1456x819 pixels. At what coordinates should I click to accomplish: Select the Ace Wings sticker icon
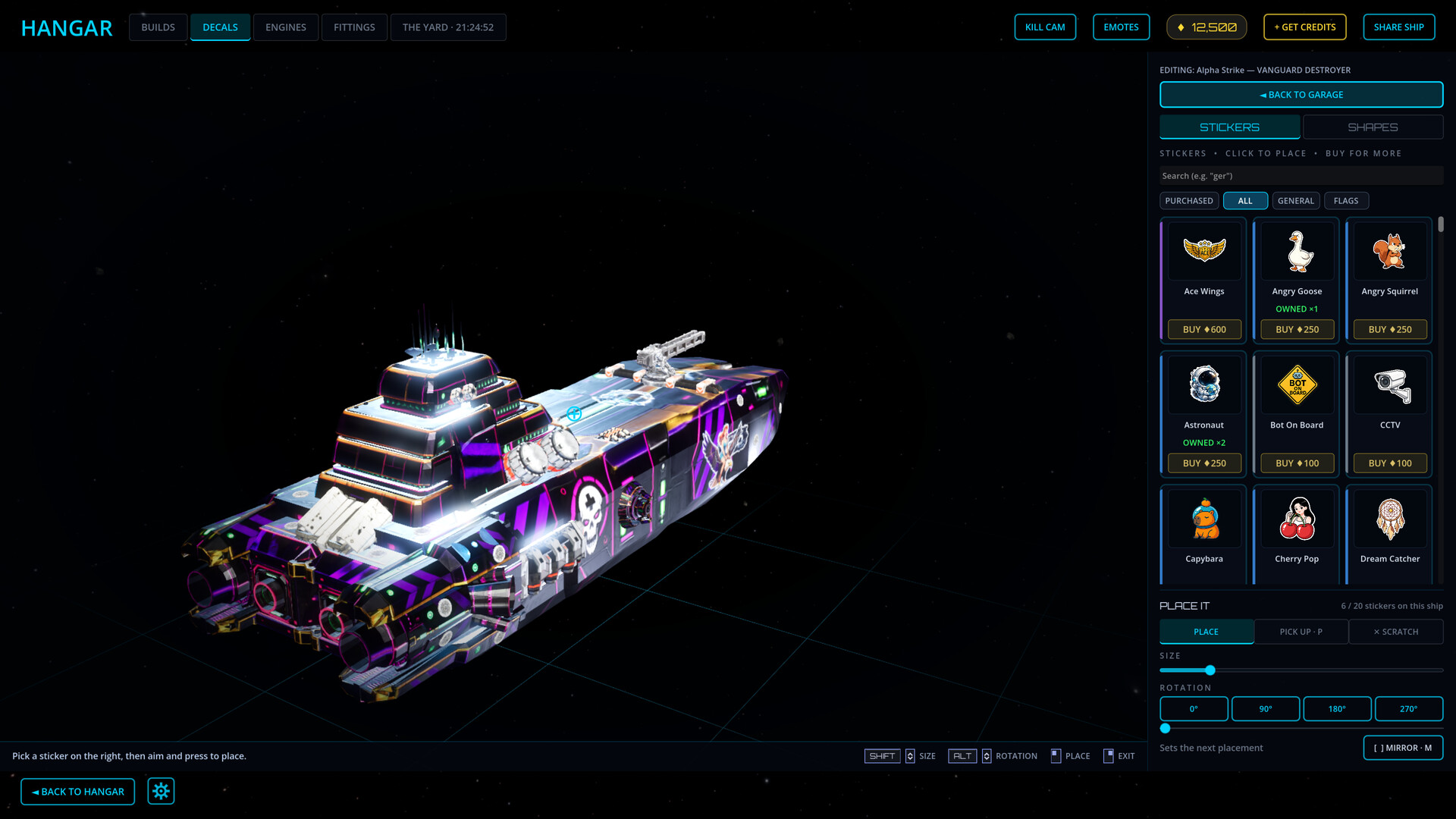(1204, 251)
